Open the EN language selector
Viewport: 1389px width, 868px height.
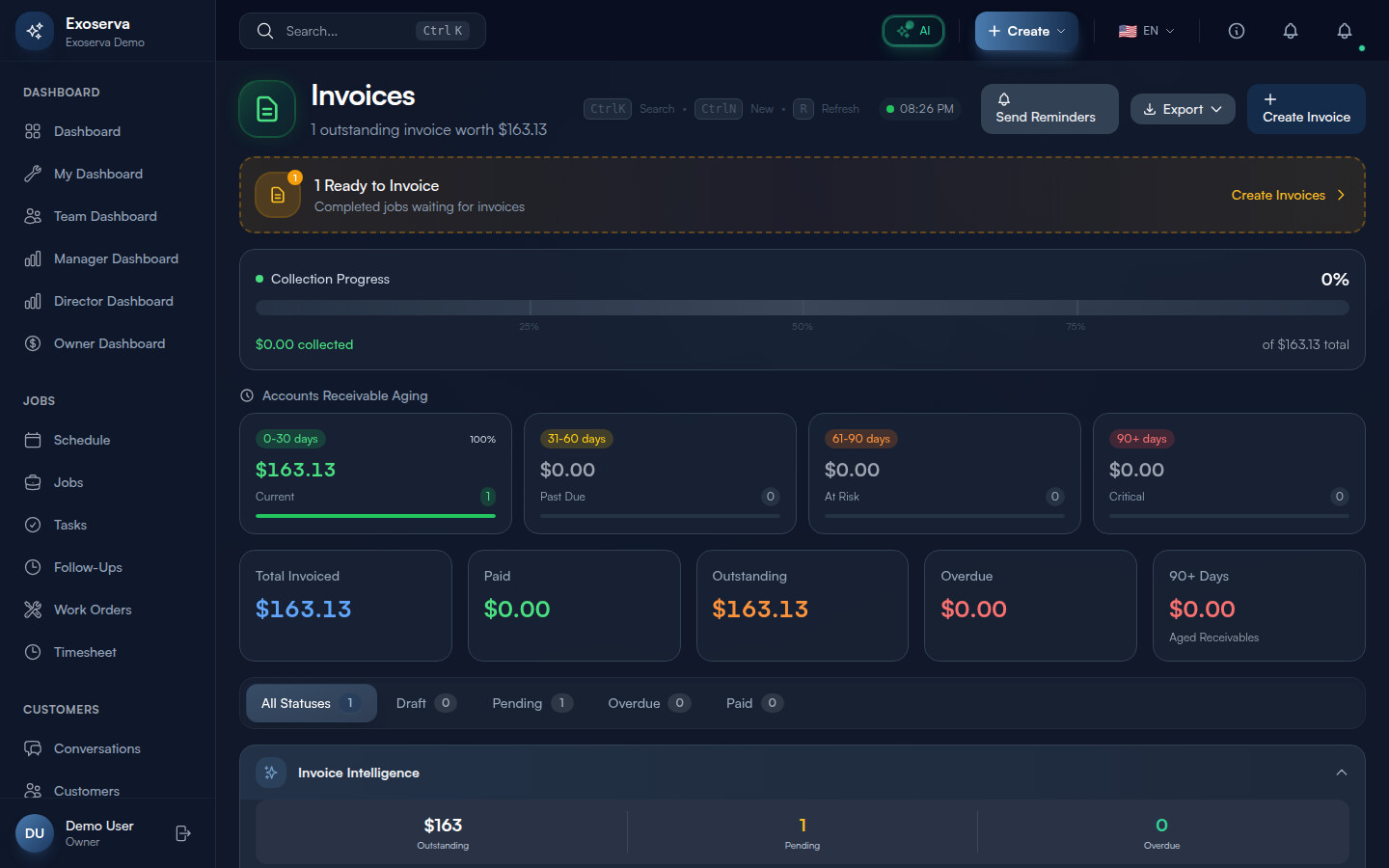(1146, 31)
